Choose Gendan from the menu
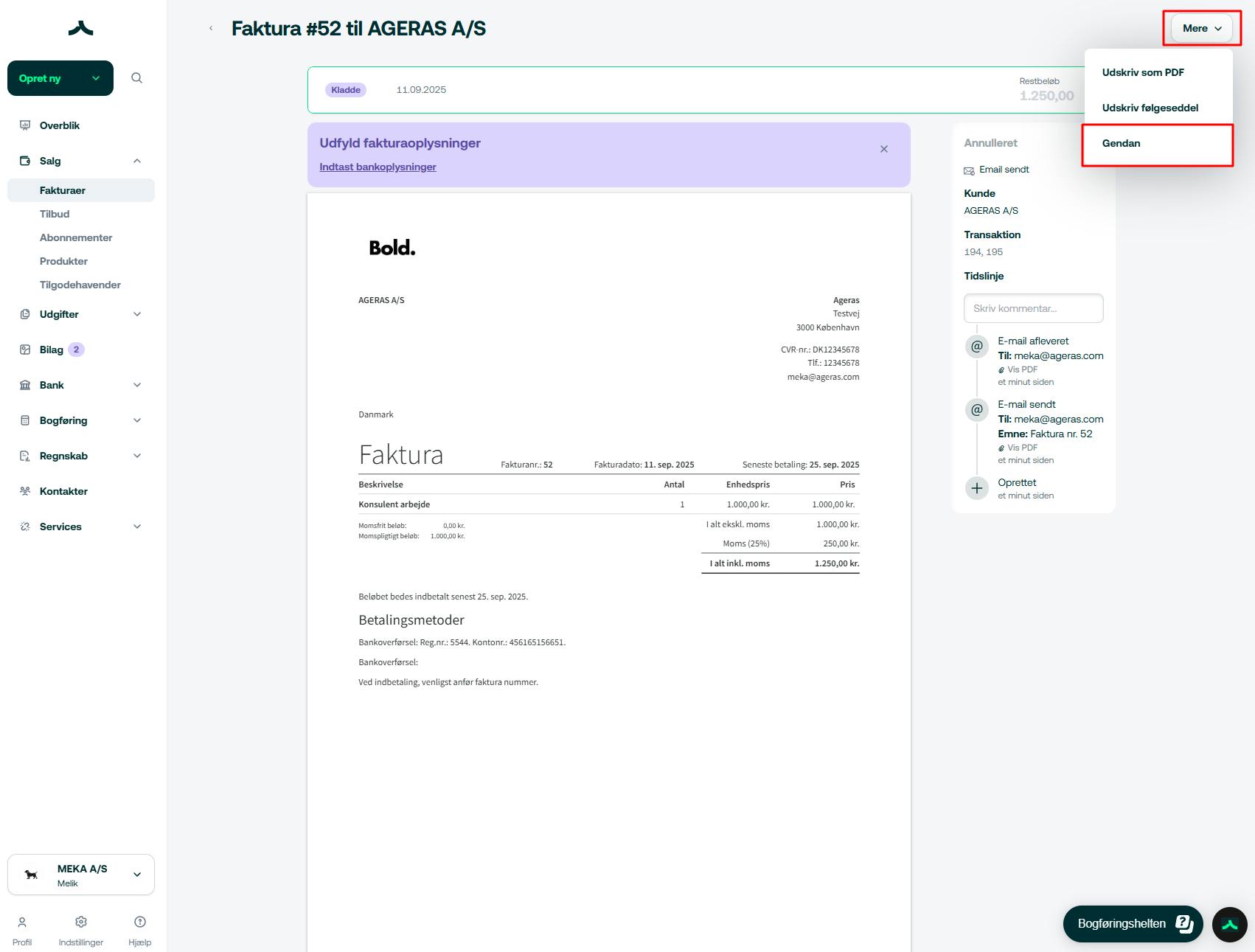 pos(1158,144)
